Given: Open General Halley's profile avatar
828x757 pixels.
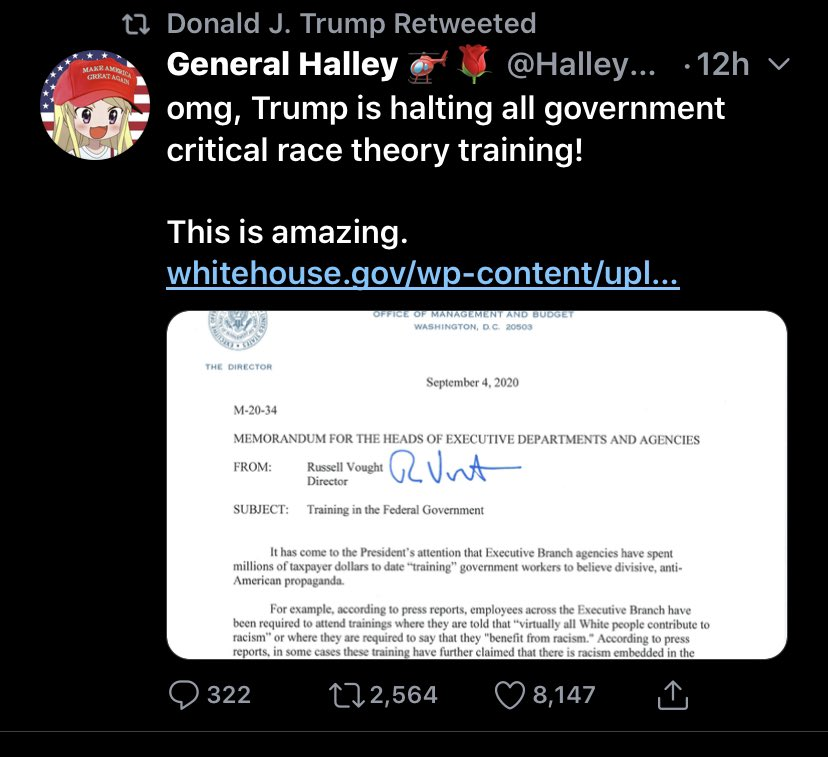Looking at the screenshot, I should coord(95,106).
